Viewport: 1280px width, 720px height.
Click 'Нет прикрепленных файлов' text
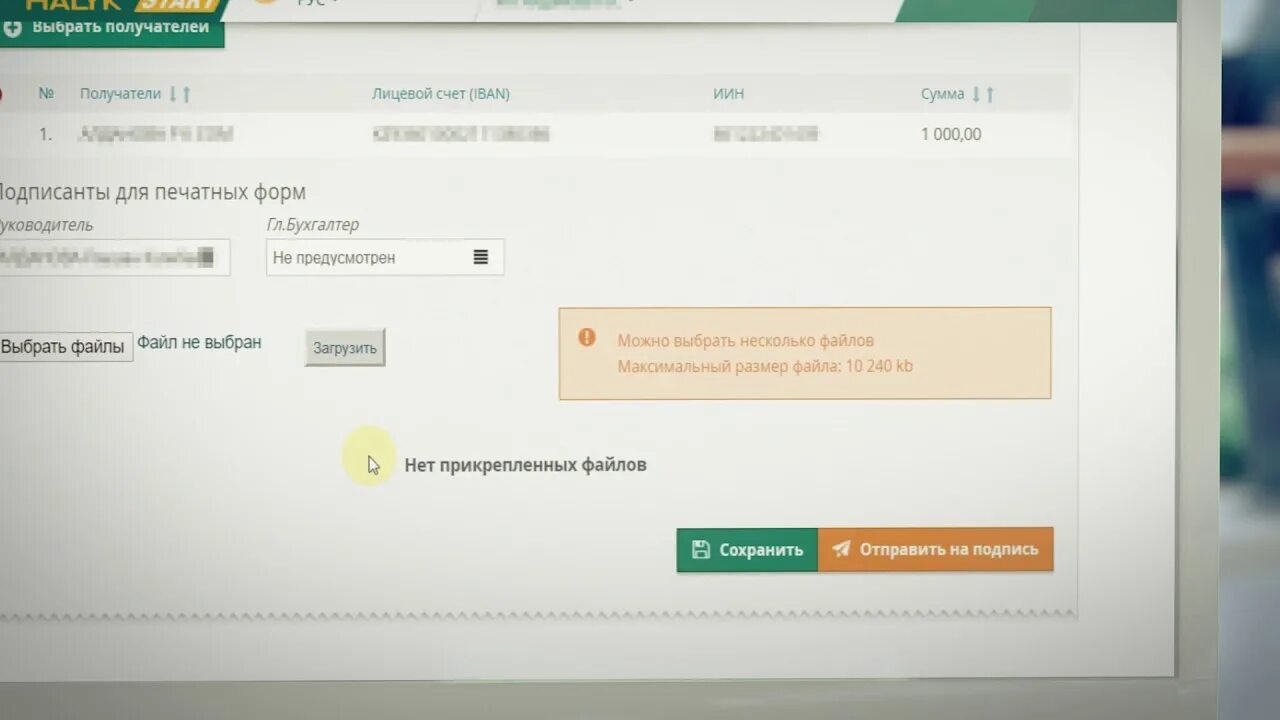[x=525, y=465]
